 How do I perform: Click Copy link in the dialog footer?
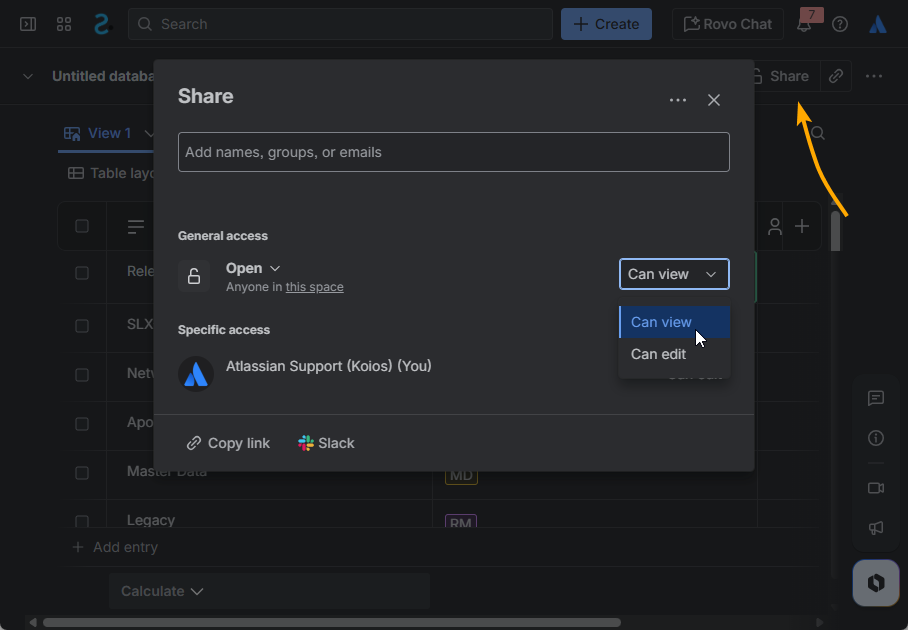coord(228,443)
